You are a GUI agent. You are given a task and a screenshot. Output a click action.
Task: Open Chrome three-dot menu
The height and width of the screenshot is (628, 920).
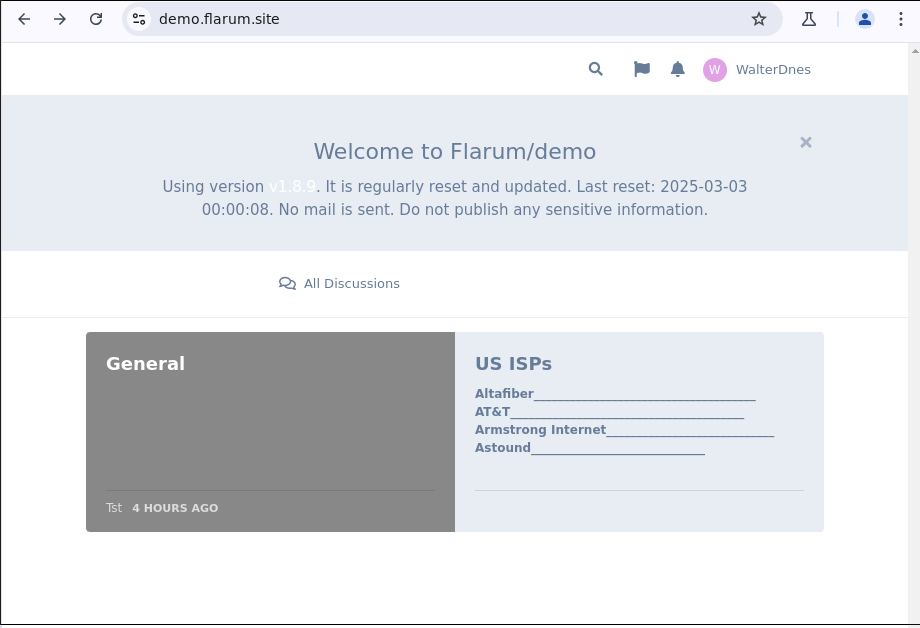pos(901,19)
